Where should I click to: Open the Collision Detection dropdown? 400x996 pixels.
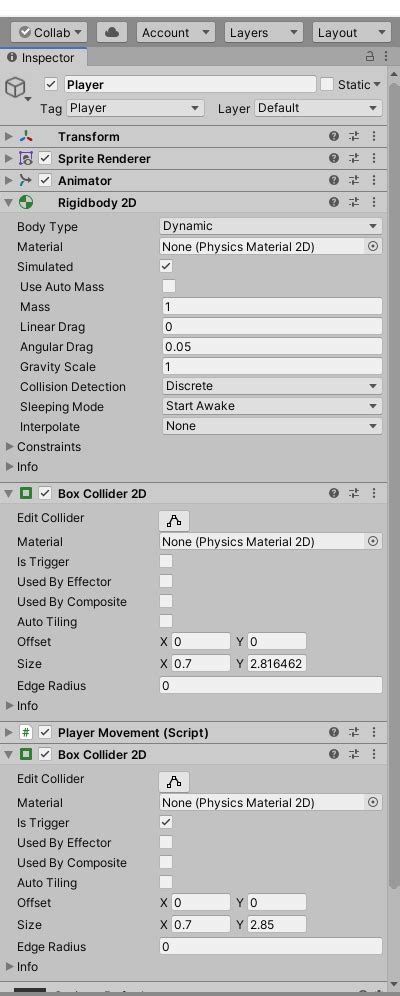271,386
